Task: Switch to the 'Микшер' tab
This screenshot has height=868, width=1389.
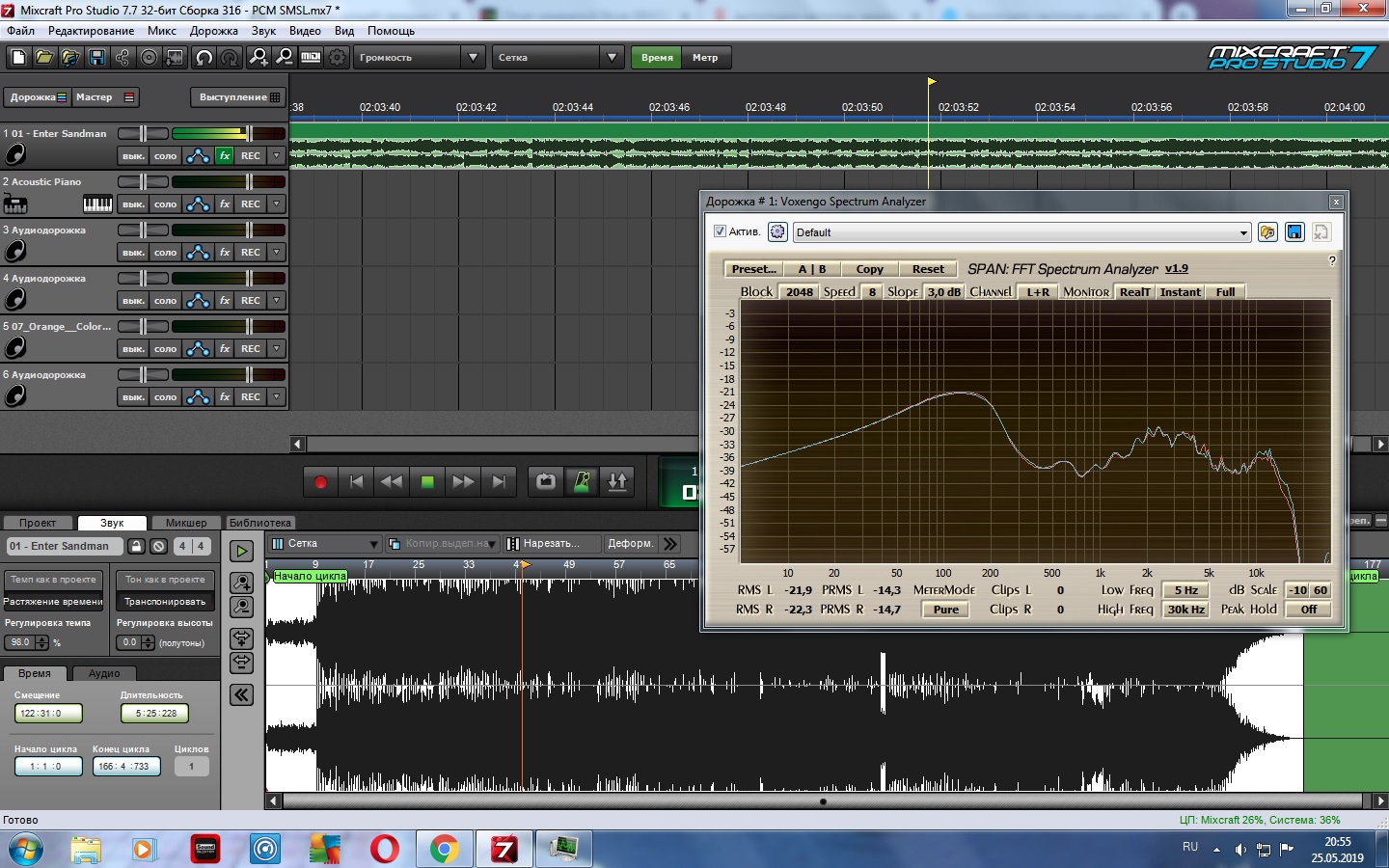Action: click(186, 523)
